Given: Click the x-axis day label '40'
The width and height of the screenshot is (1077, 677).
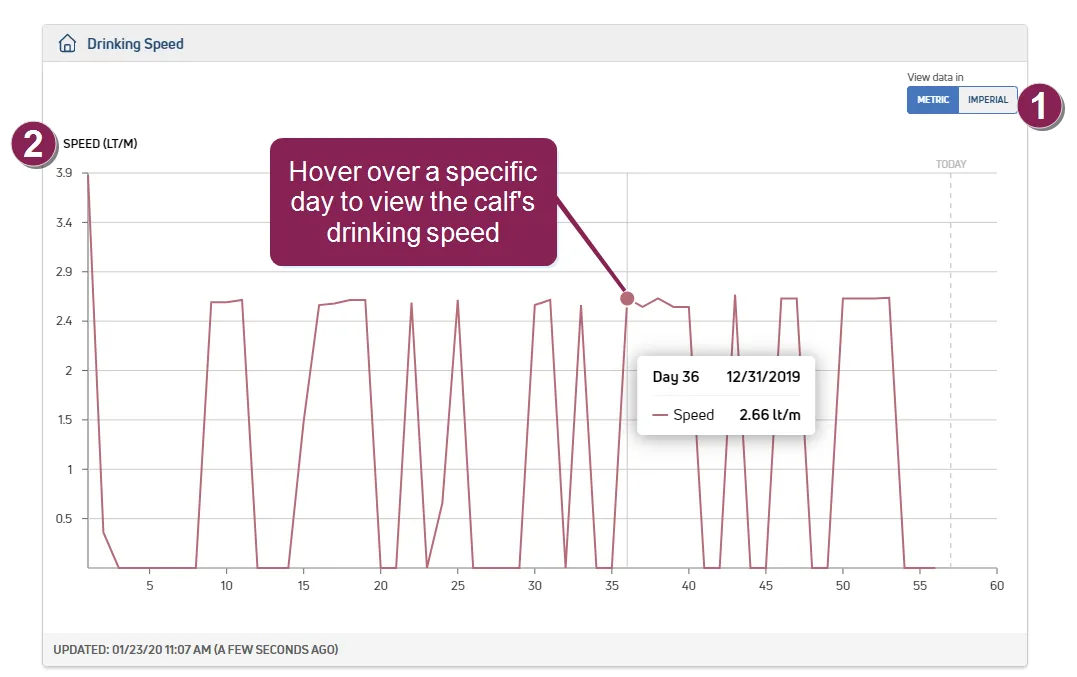Looking at the screenshot, I should (689, 586).
